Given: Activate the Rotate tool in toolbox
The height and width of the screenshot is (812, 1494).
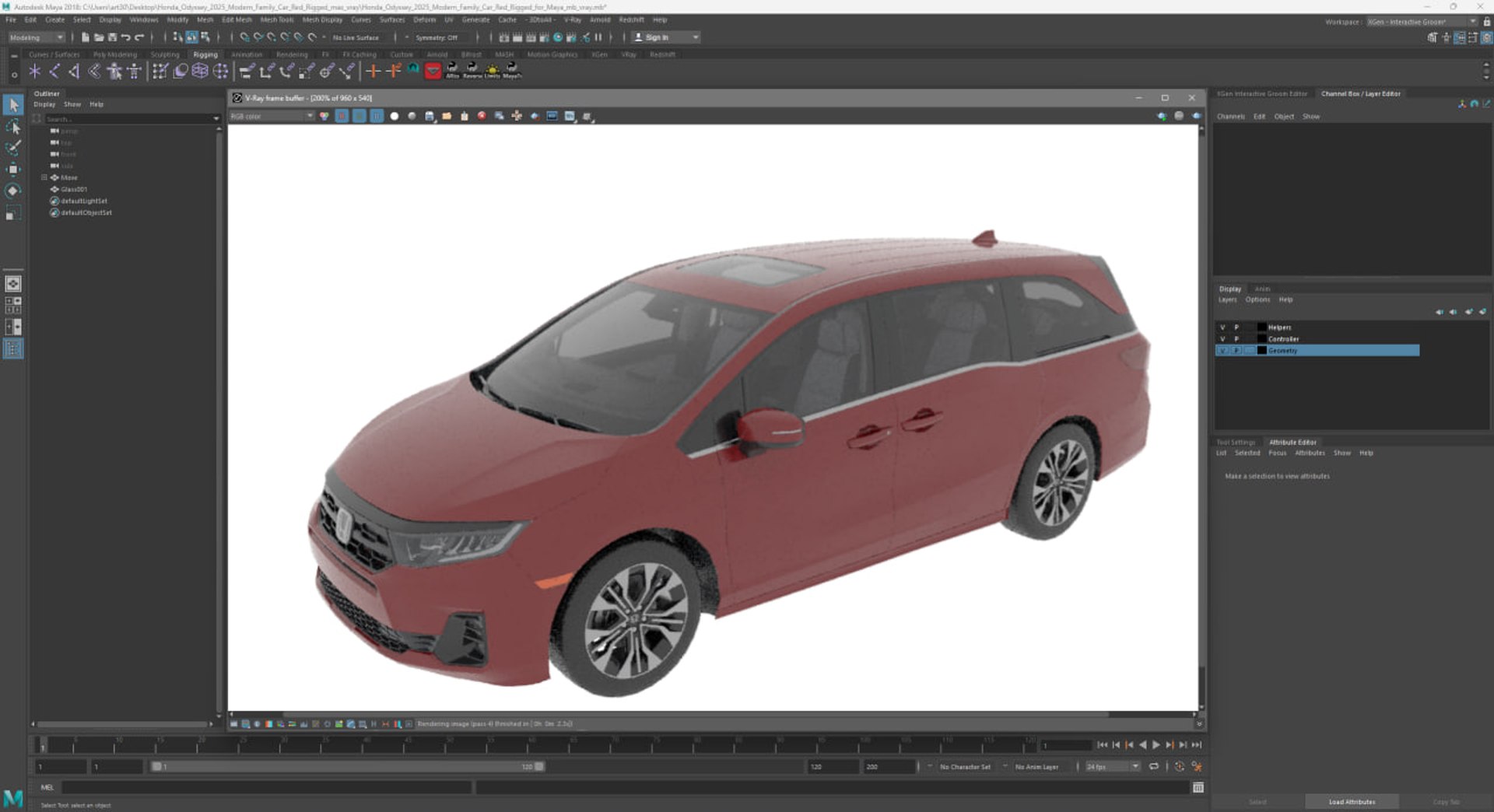Looking at the screenshot, I should 13,191.
